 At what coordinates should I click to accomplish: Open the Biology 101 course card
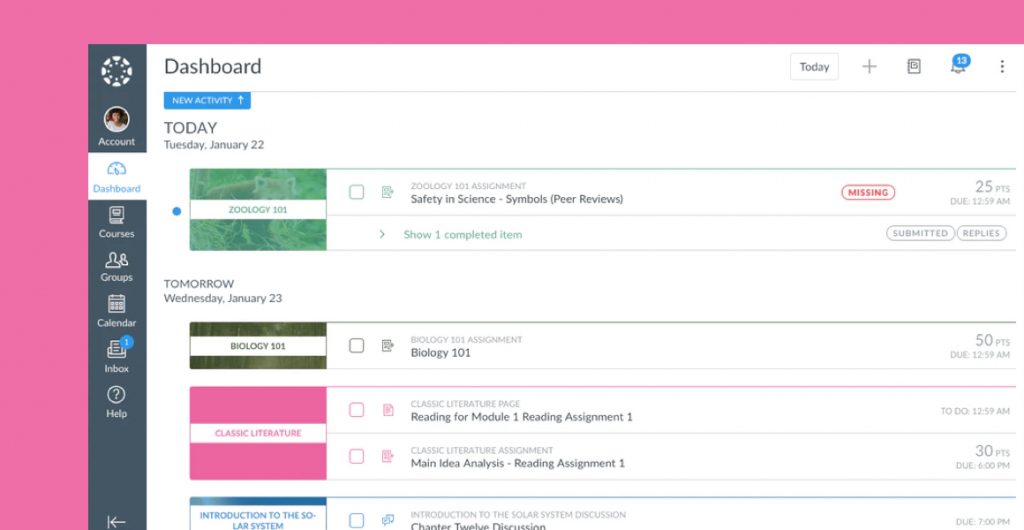tap(258, 345)
